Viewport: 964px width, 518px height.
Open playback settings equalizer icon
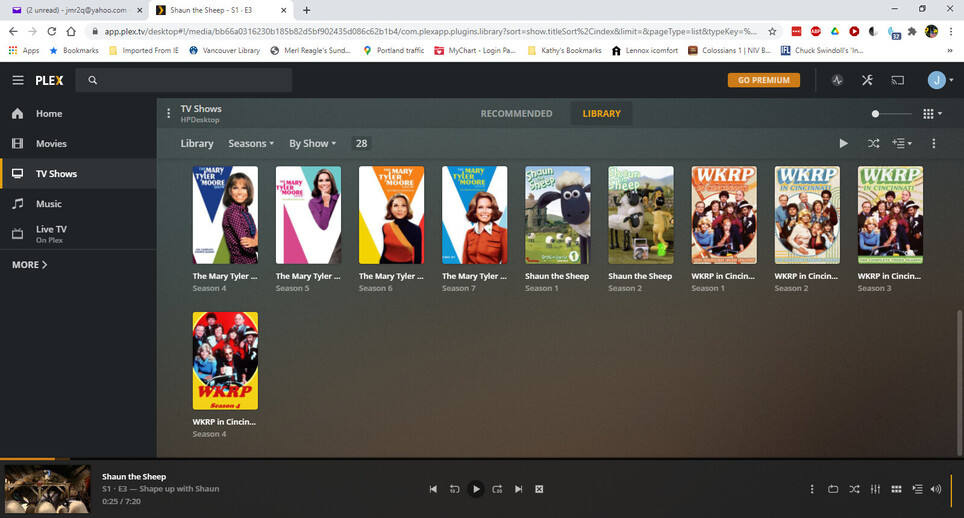[x=875, y=489]
